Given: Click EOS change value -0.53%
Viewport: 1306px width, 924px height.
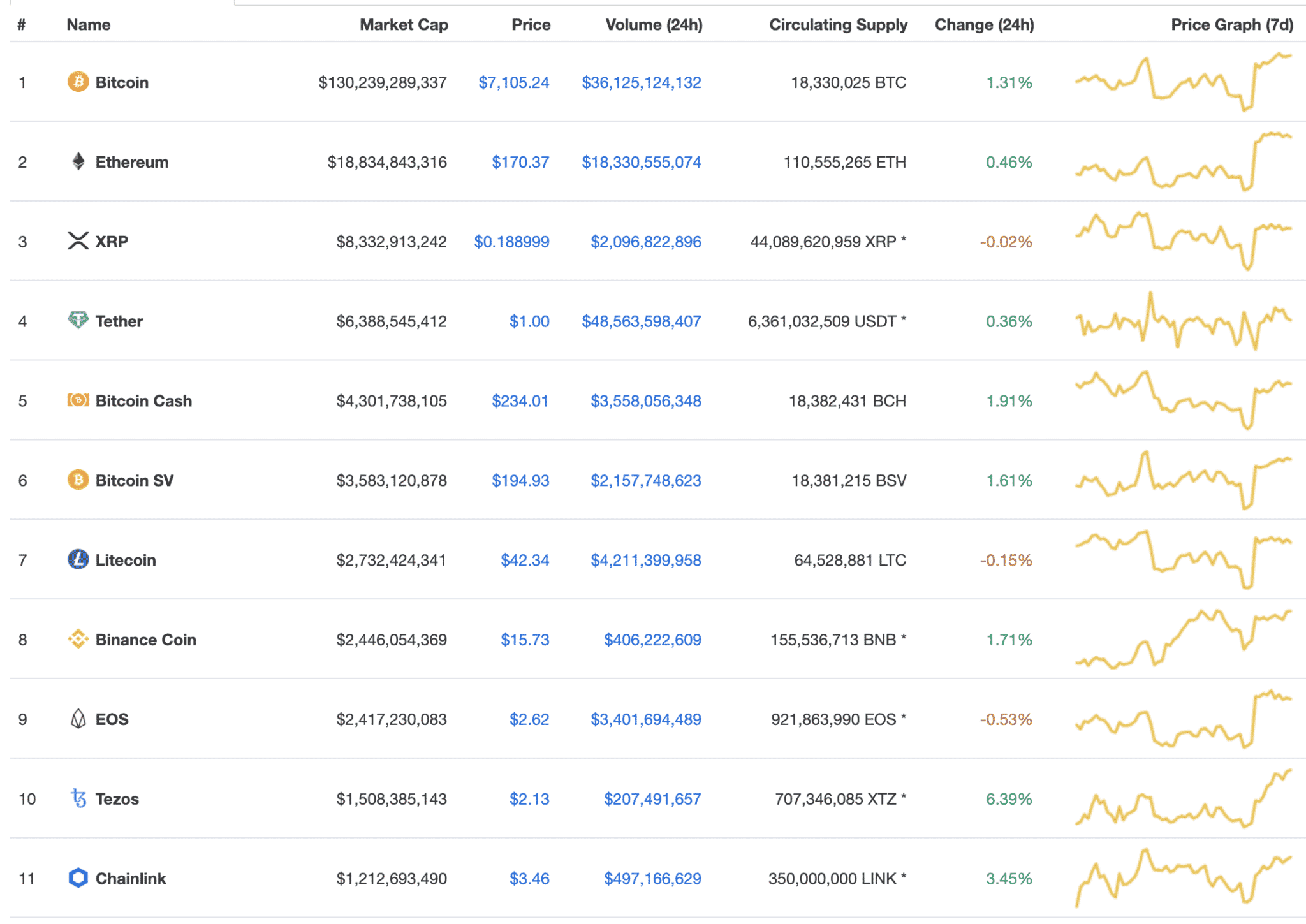Looking at the screenshot, I should (x=1006, y=719).
